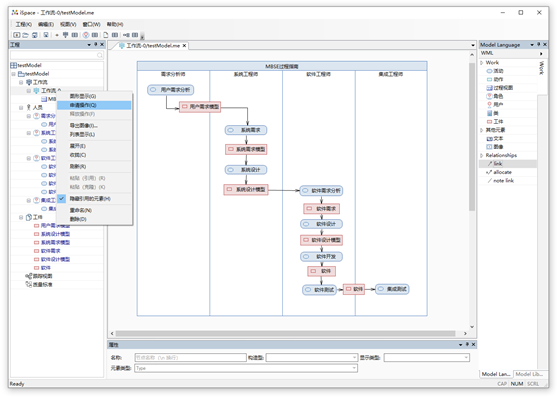This screenshot has width=557, height=398.
Task: Switch to the Model Lib tab
Action: click(x=529, y=374)
